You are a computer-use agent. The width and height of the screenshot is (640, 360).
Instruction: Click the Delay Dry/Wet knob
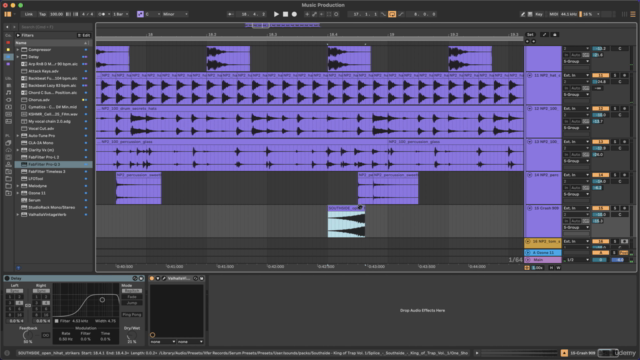click(x=131, y=336)
